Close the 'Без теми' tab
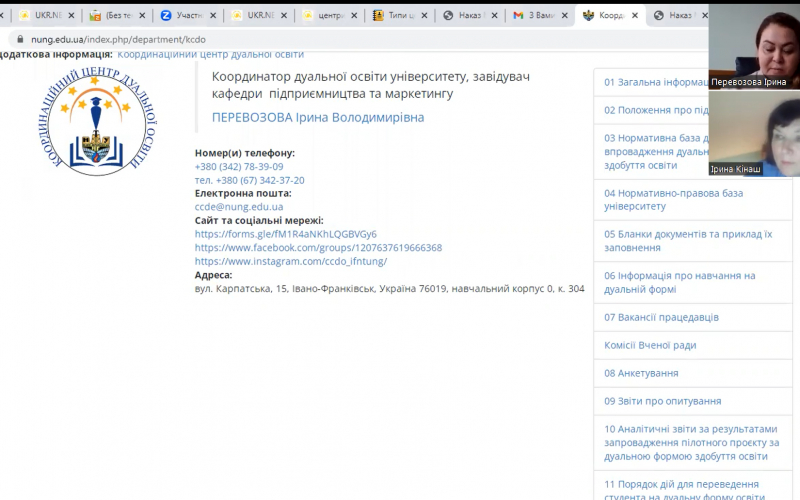Viewport: 800px width, 500px height. coord(142,16)
